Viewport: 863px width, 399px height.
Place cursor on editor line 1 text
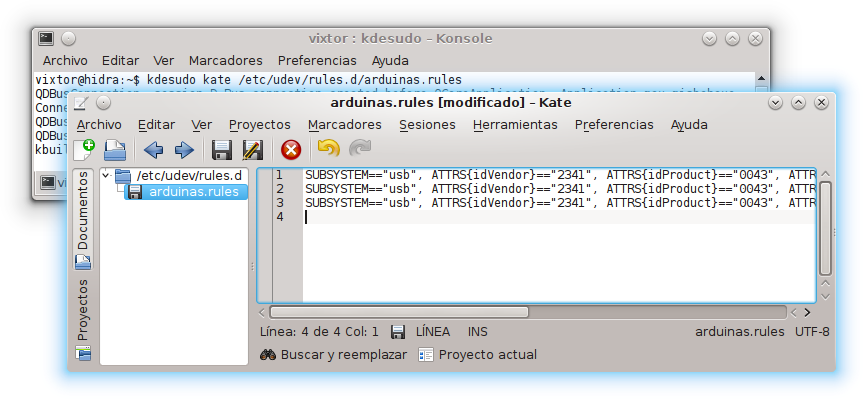pos(560,175)
